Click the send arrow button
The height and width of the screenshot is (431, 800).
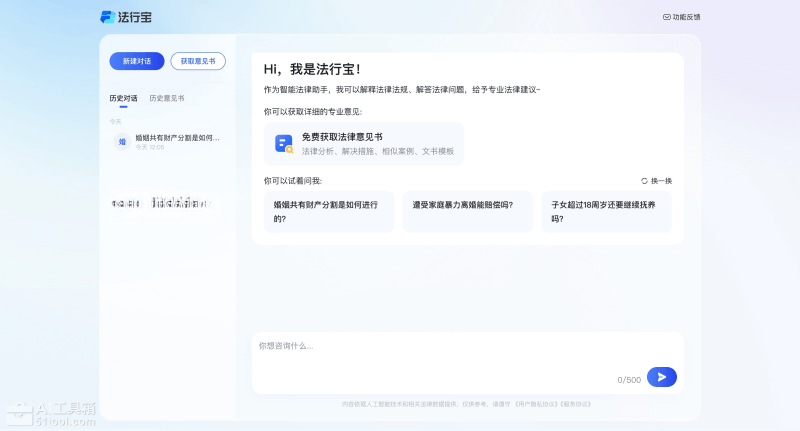[661, 377]
